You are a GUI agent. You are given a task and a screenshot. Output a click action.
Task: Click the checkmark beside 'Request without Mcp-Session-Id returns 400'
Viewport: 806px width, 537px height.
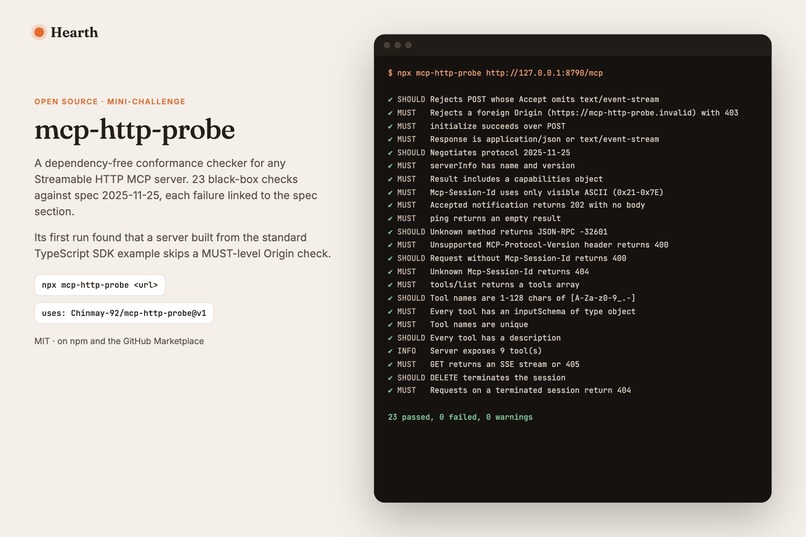(x=390, y=258)
